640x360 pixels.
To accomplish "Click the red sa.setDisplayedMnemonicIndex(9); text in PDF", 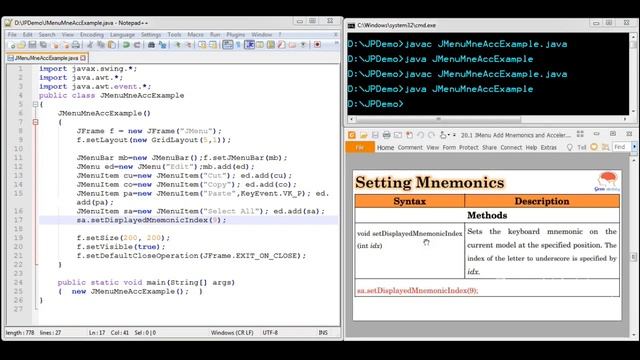I will [x=417, y=291].
